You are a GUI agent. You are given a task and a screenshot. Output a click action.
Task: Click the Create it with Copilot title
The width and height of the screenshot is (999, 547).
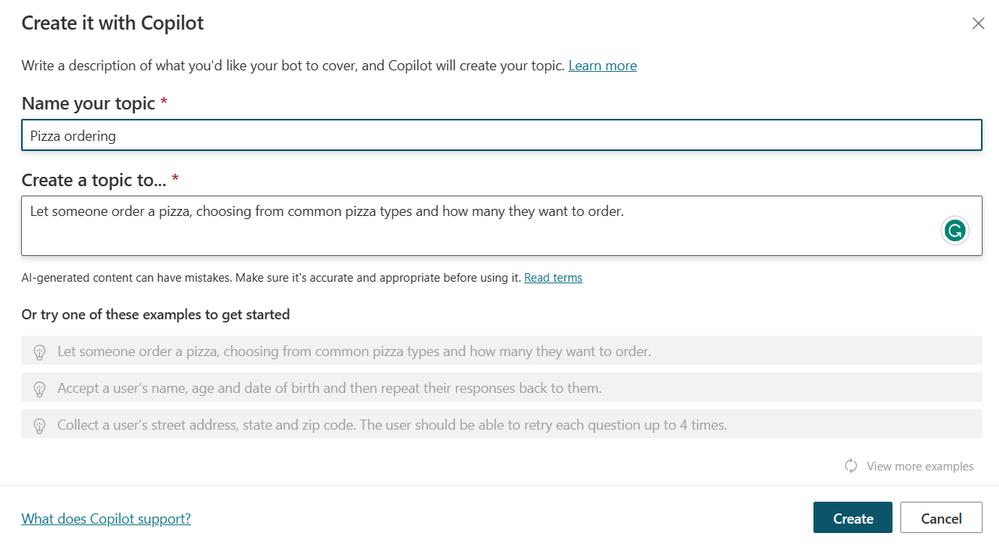(x=112, y=22)
